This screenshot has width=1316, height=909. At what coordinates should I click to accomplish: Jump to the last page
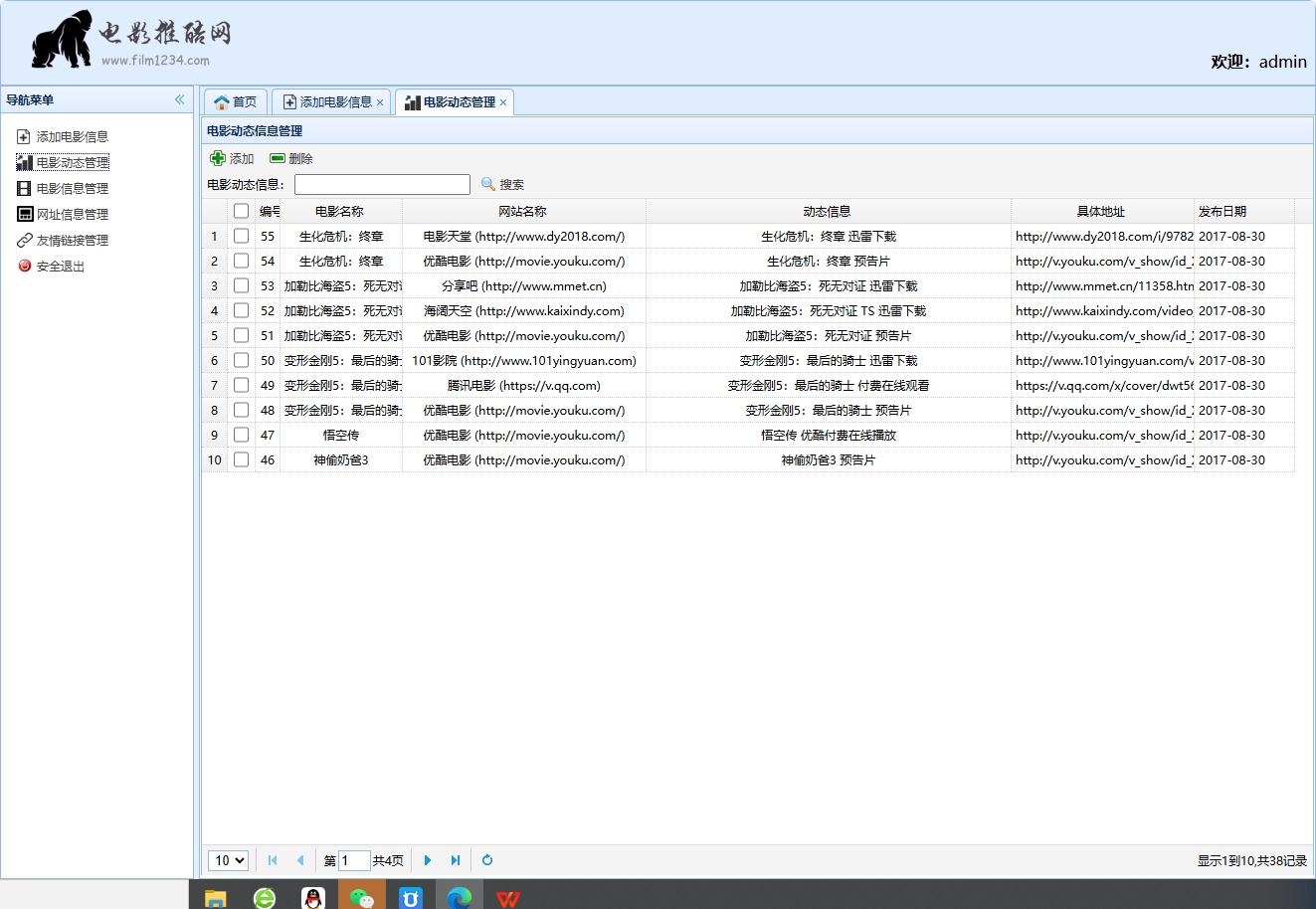coord(456,861)
